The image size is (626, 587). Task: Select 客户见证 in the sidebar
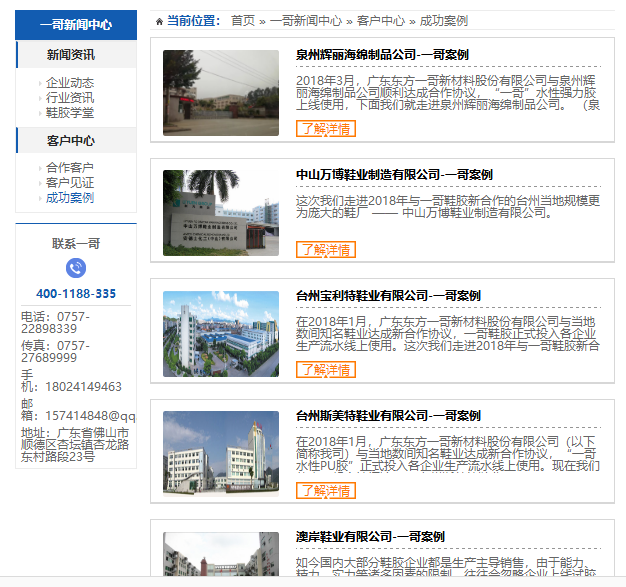tap(70, 182)
